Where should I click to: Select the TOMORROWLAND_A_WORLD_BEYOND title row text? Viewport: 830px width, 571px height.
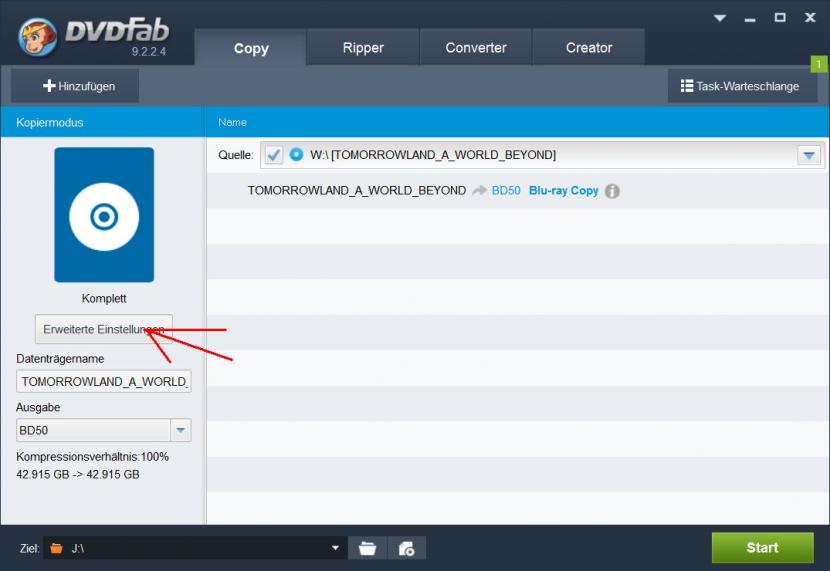coord(357,191)
